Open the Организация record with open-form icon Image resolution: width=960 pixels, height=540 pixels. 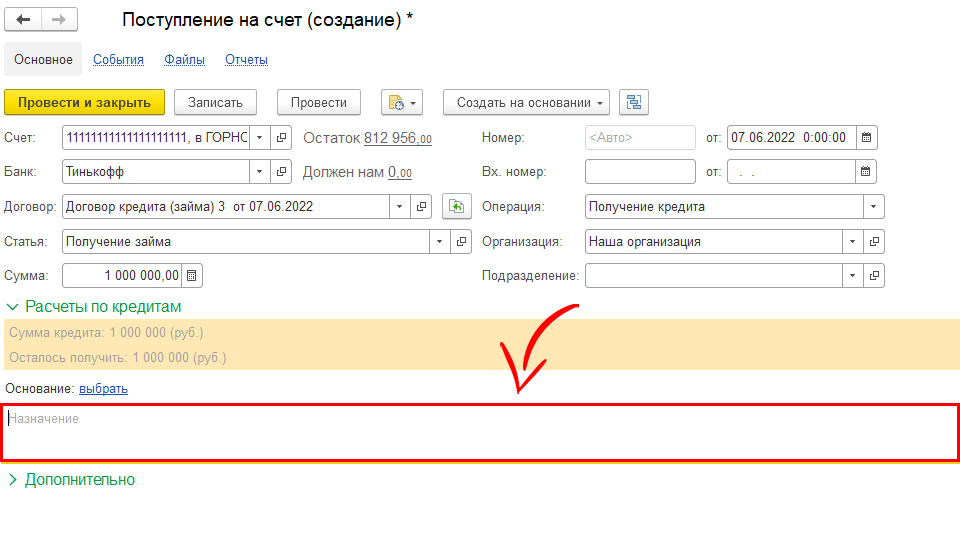pyautogui.click(x=874, y=241)
